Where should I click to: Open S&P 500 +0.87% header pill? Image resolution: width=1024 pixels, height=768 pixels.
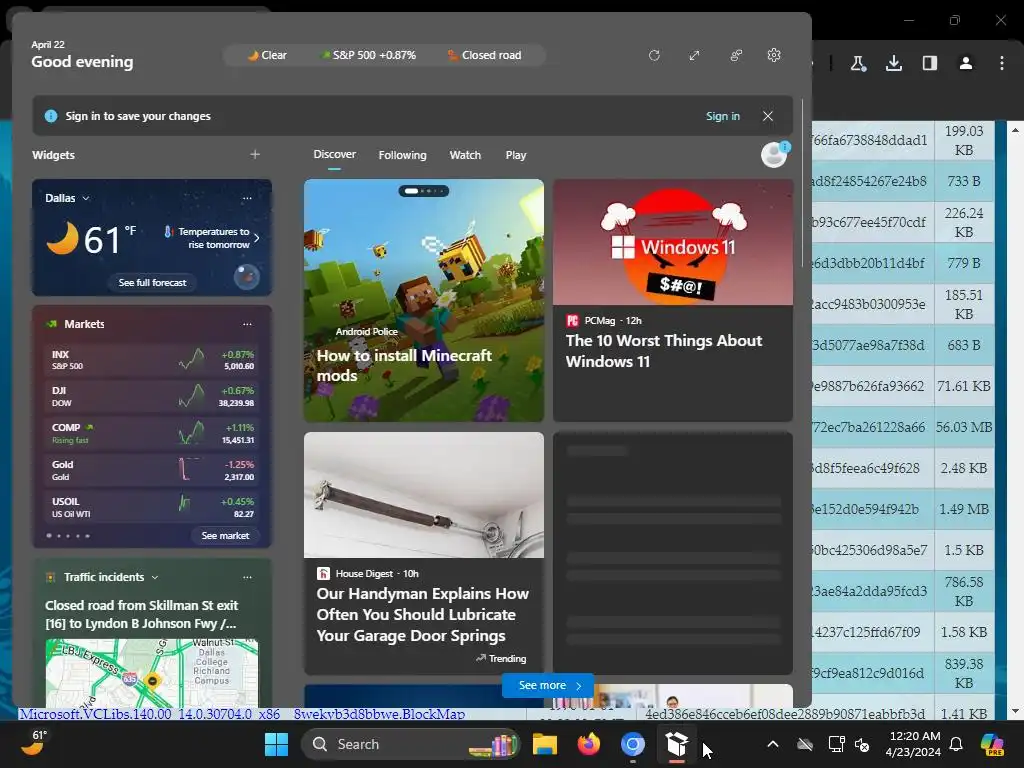pos(369,56)
